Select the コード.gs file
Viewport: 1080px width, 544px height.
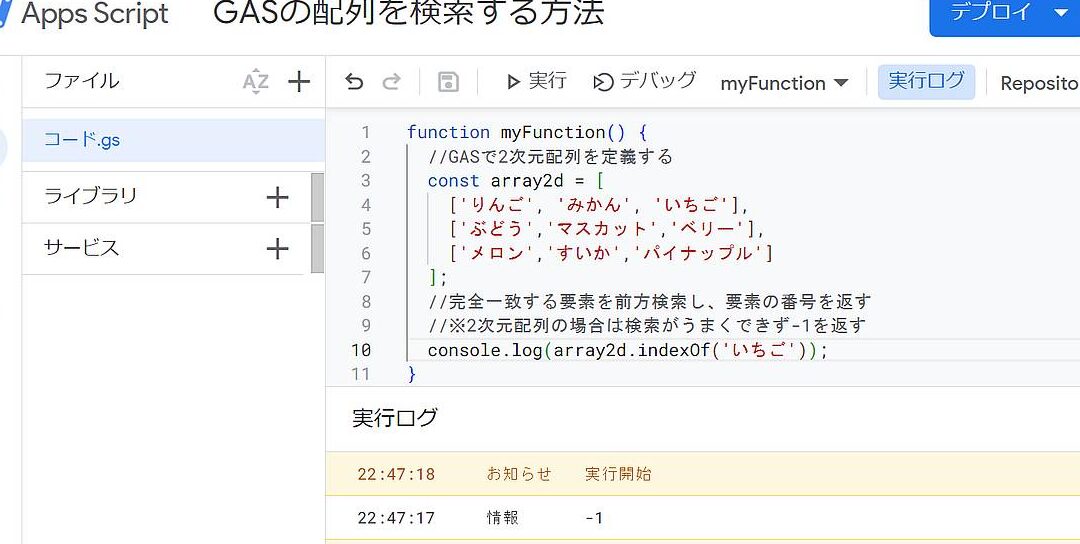click(x=174, y=140)
